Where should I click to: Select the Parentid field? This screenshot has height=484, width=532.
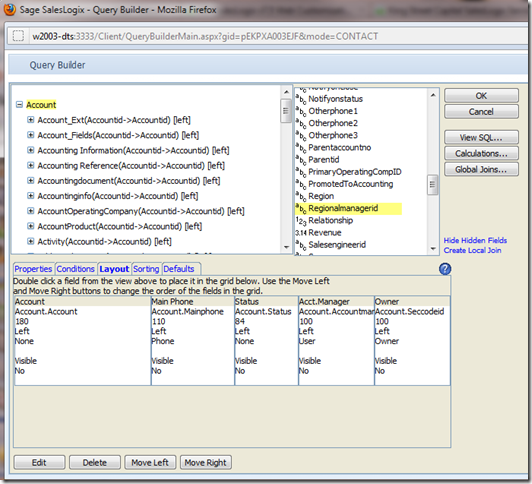[x=324, y=160]
